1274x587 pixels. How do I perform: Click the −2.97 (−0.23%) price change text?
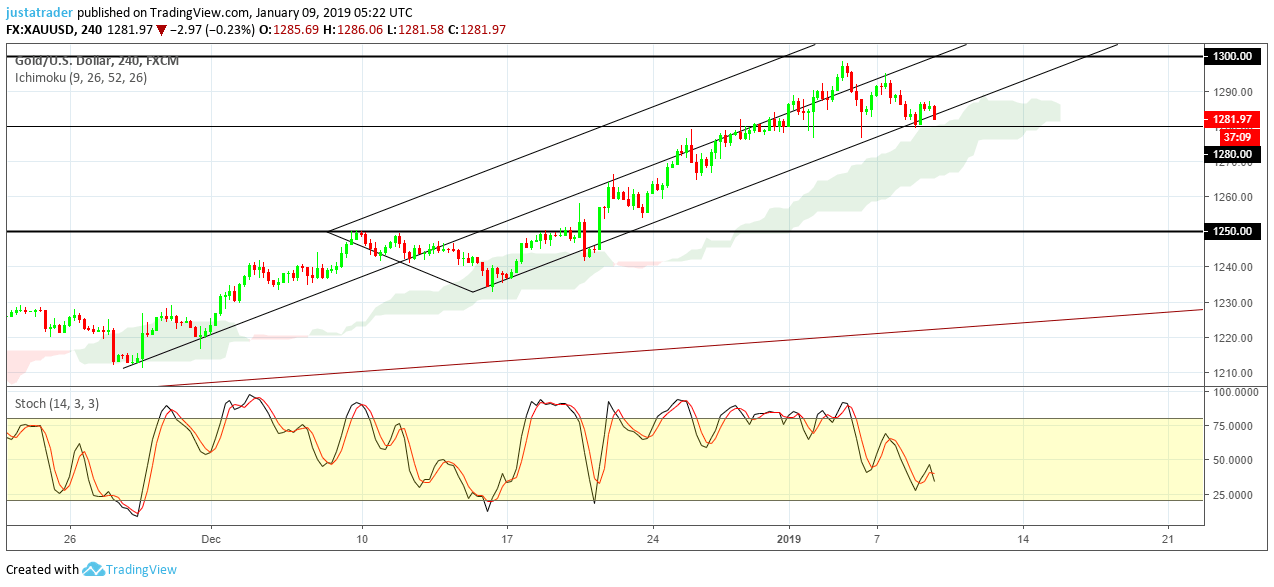tap(212, 30)
